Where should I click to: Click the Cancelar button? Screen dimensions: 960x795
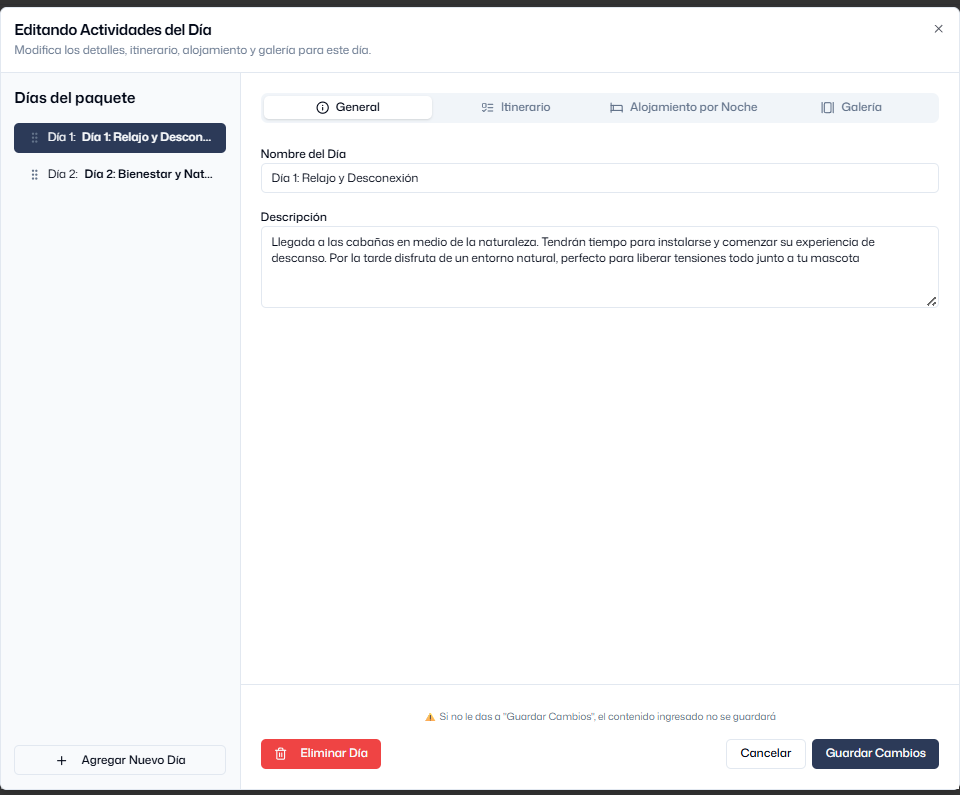765,753
